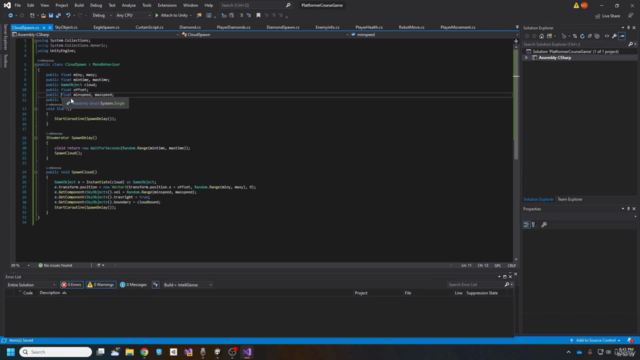Pin the CloudSpawn.cs tab
The image size is (640, 360).
tap(44, 27)
